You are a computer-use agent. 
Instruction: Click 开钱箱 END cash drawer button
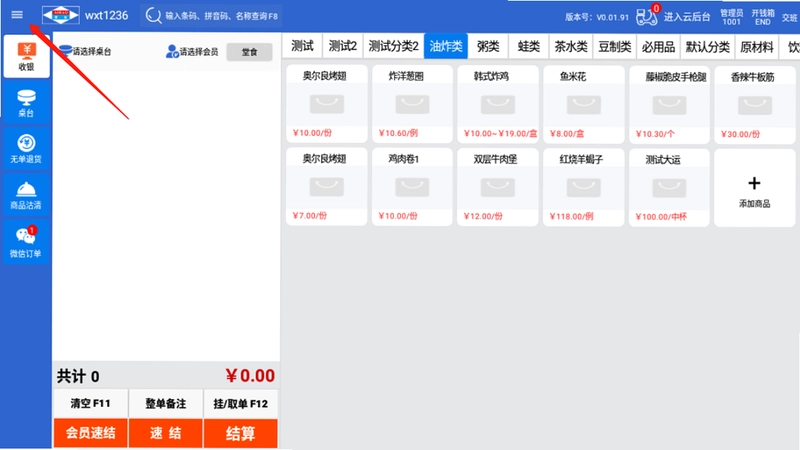763,17
